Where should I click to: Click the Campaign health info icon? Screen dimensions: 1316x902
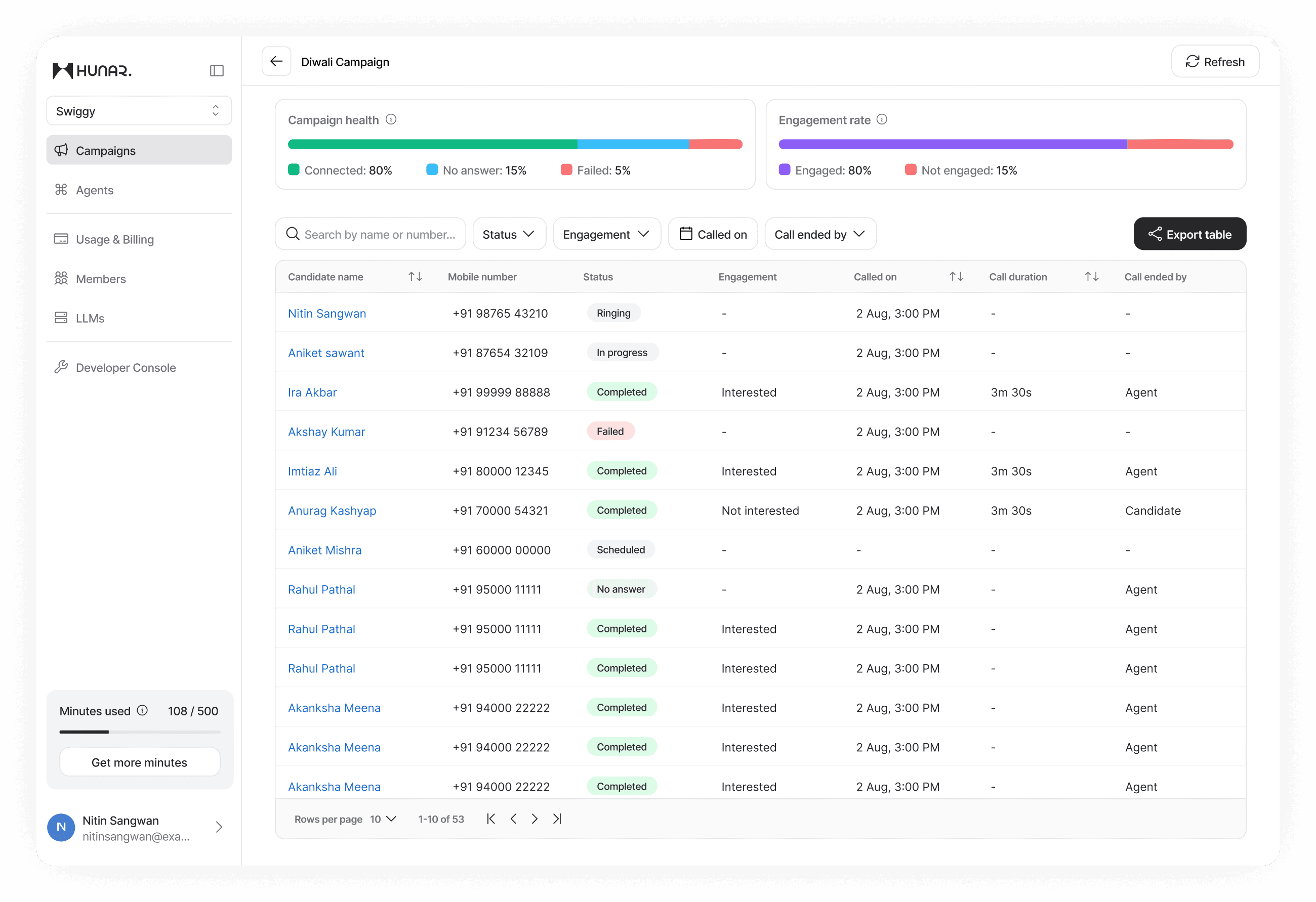pos(391,119)
